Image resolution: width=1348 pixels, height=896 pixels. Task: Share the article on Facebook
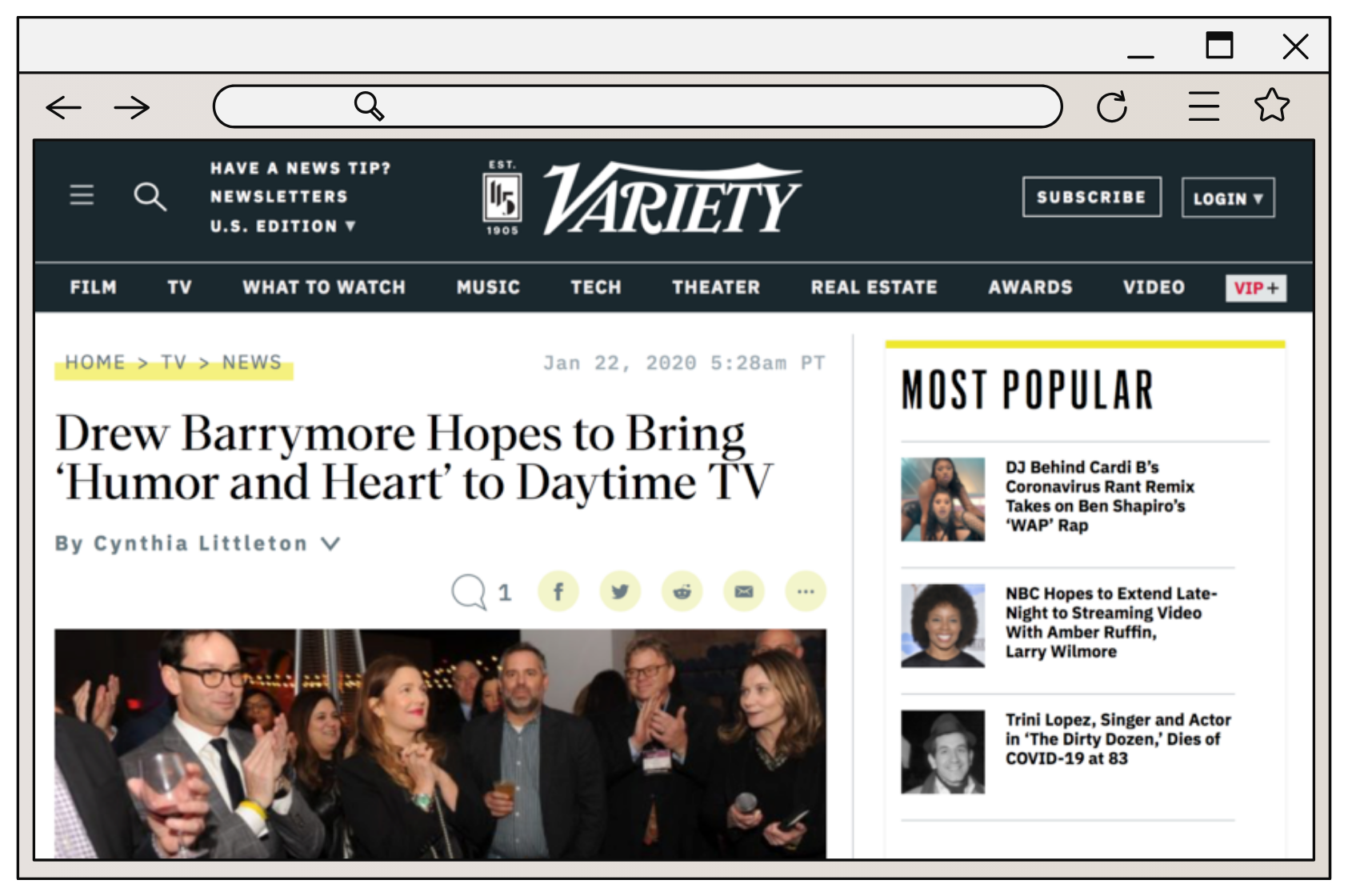(x=558, y=591)
